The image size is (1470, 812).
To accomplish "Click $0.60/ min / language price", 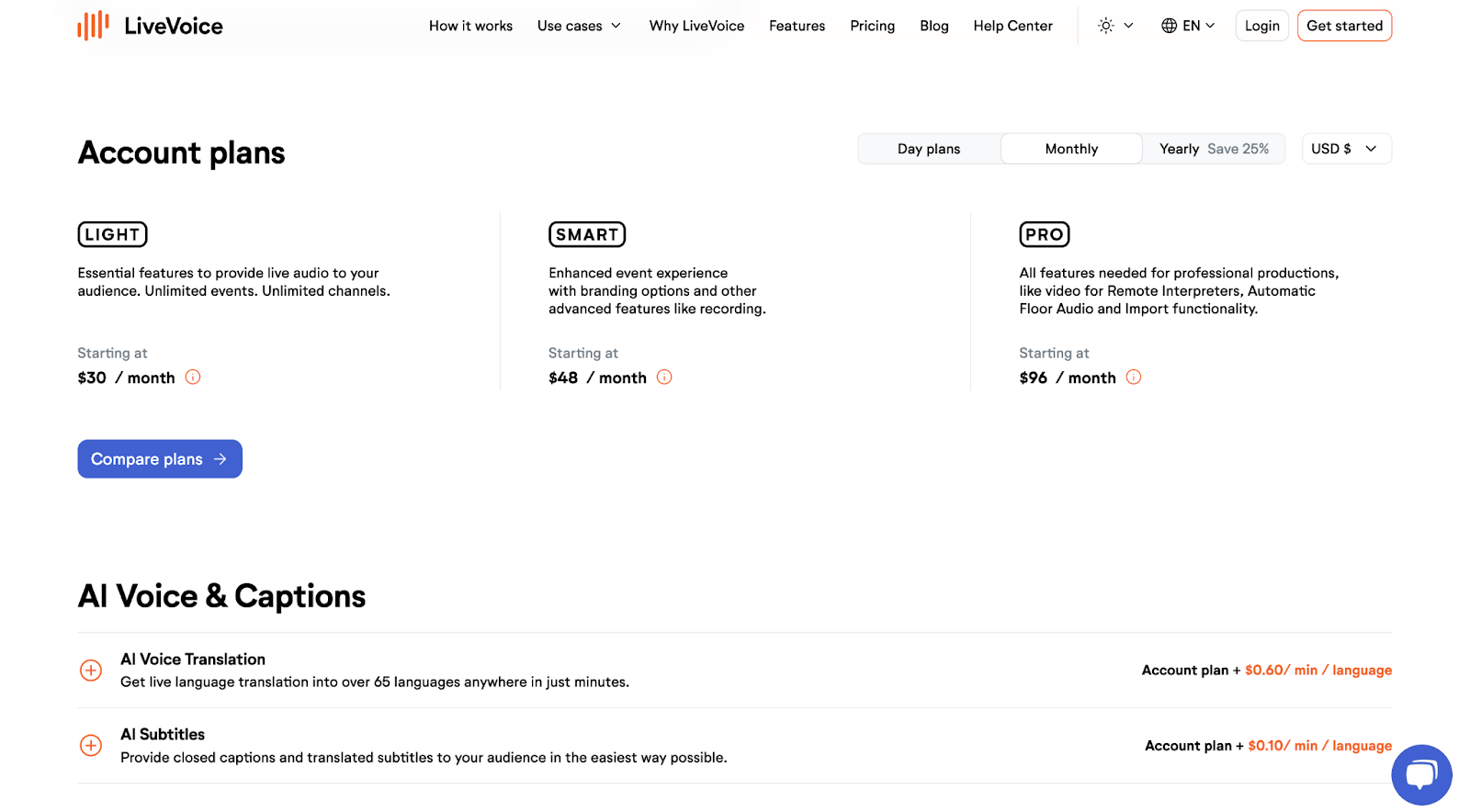I will pyautogui.click(x=1318, y=671).
